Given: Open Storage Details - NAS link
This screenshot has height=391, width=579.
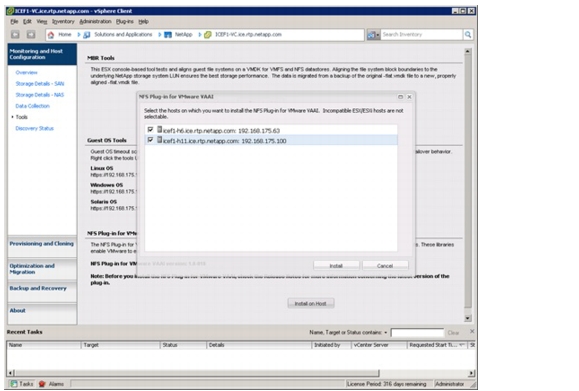Looking at the screenshot, I should point(40,95).
